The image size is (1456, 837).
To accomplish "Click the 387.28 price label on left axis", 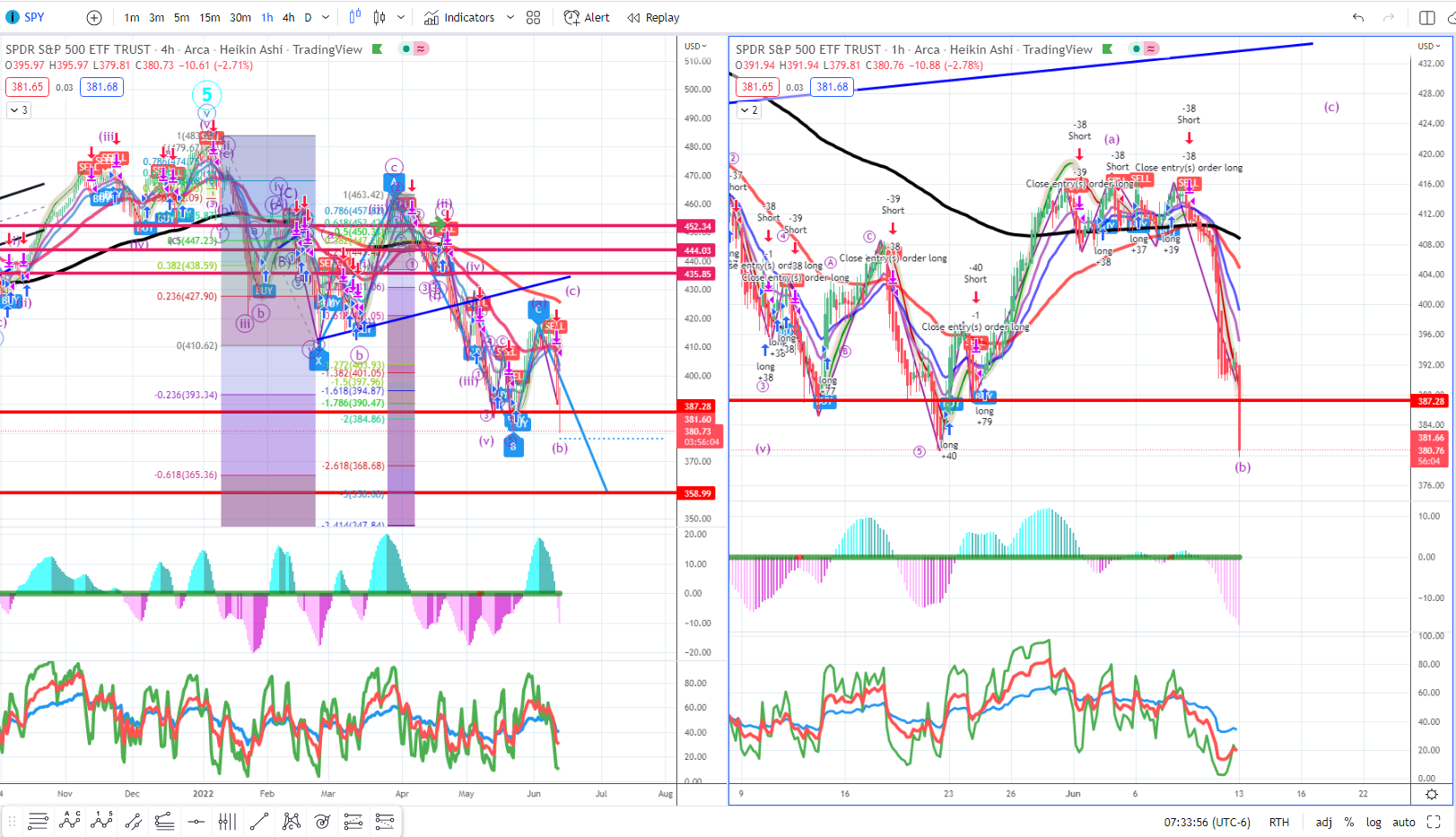I will (x=698, y=406).
